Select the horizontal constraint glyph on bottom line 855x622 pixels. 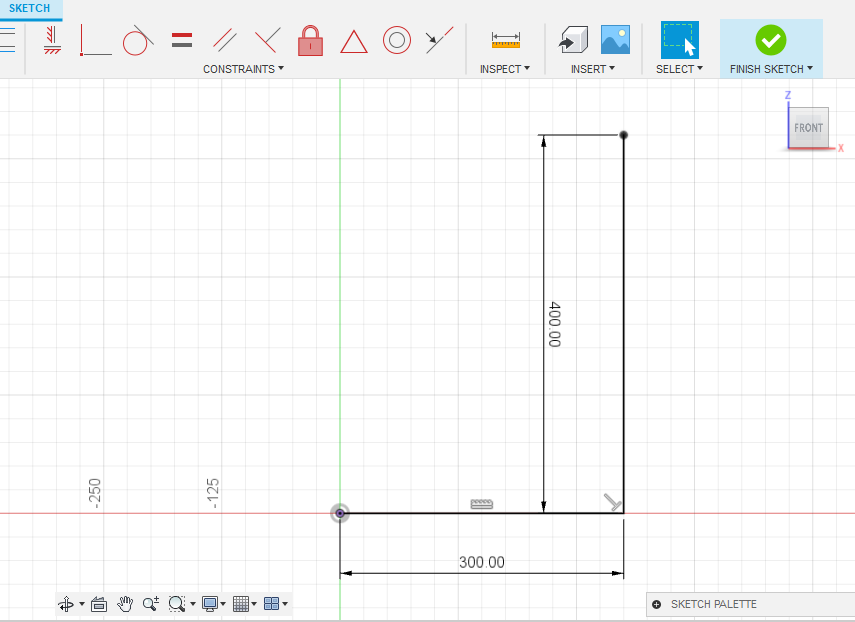[481, 504]
